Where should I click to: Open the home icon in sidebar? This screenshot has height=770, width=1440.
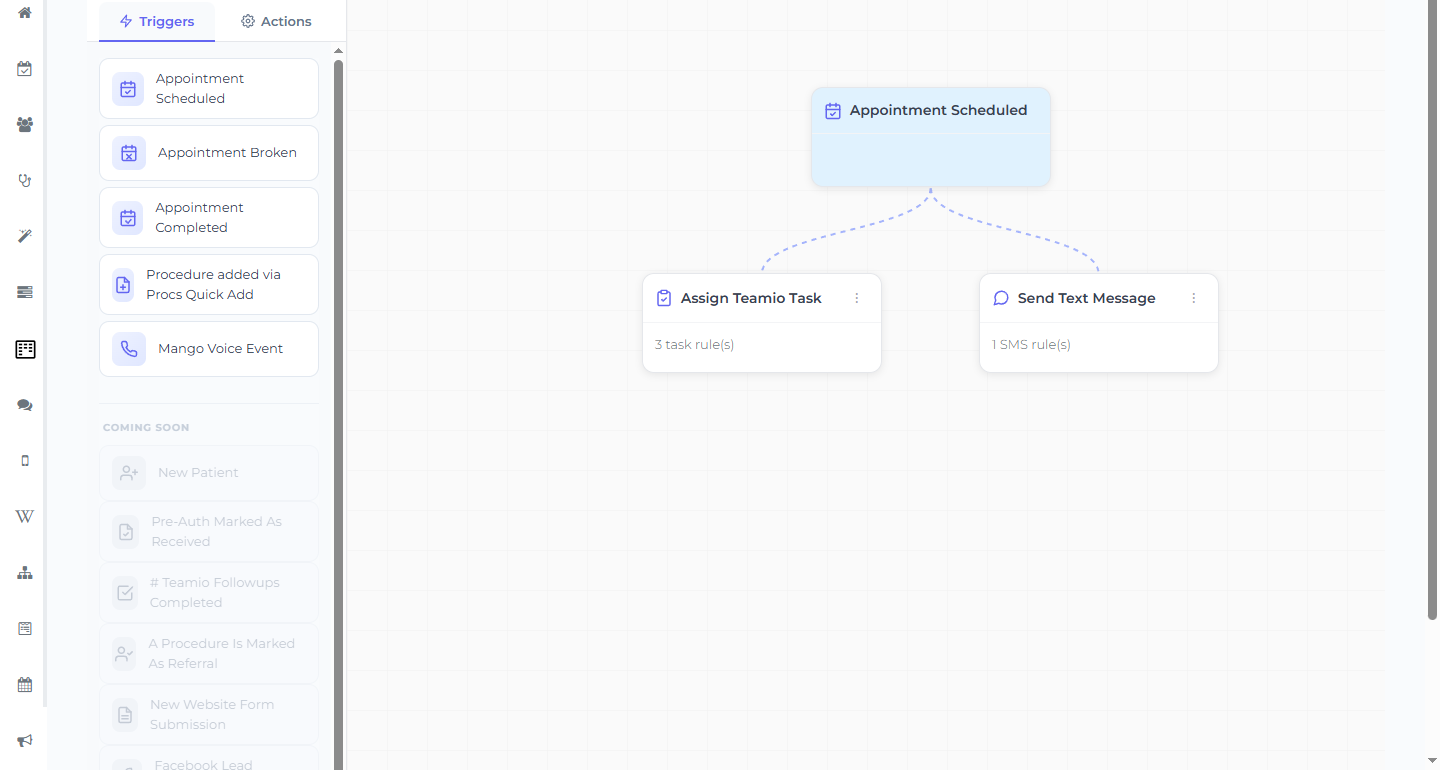[x=25, y=13]
